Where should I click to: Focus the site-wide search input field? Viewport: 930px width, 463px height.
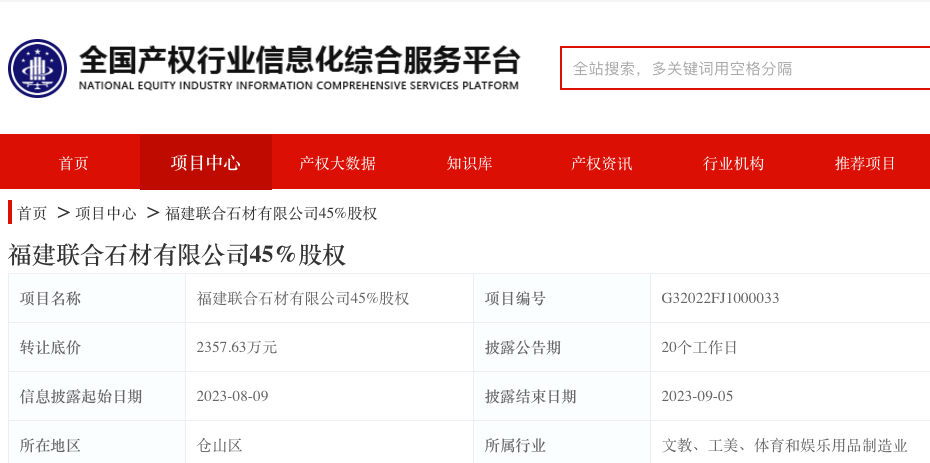point(746,68)
